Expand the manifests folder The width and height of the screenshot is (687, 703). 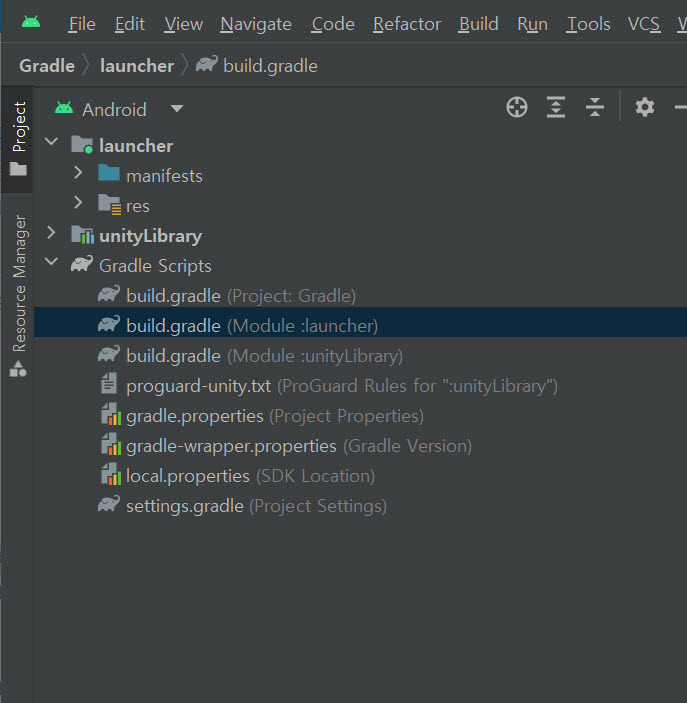point(78,173)
